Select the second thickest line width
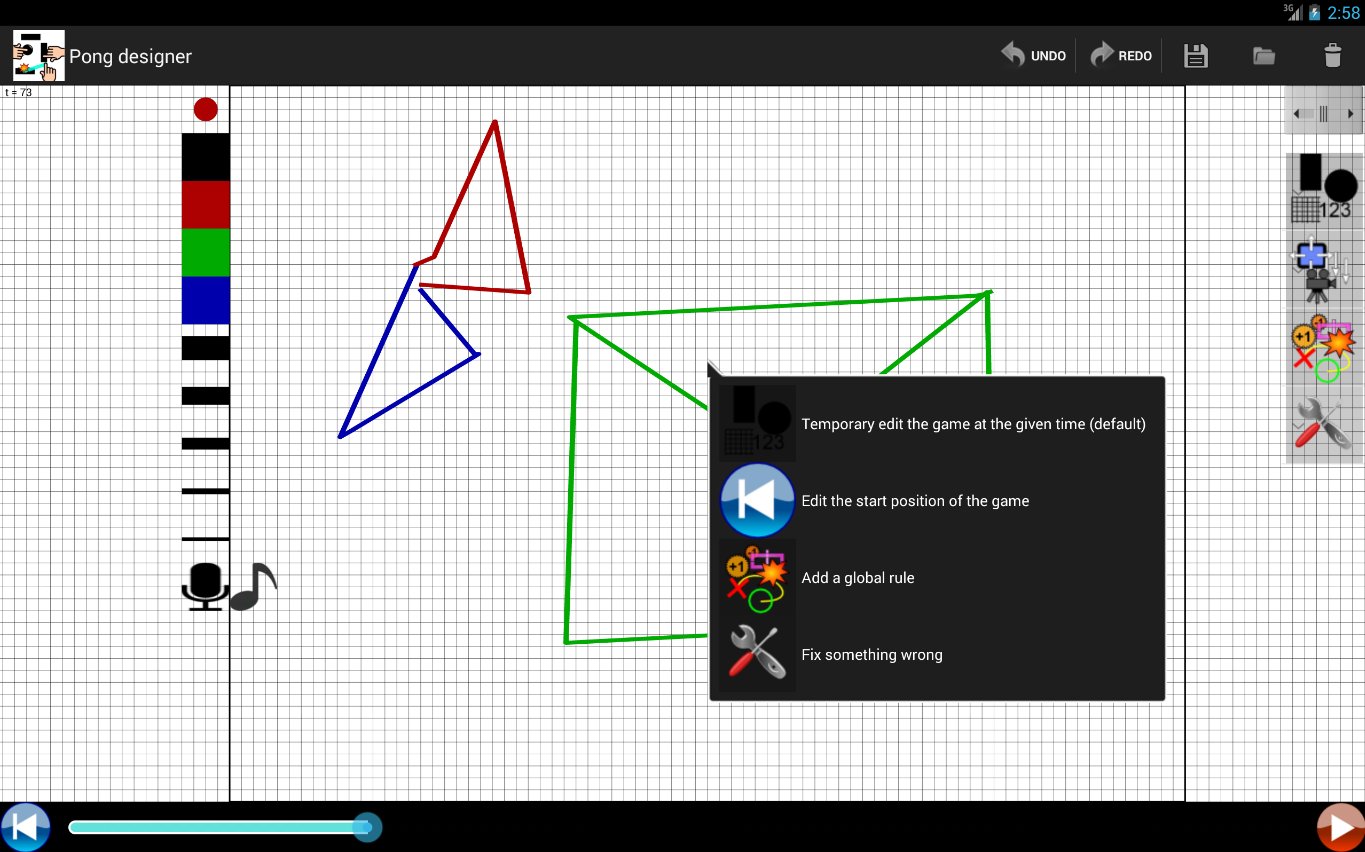Image resolution: width=1365 pixels, height=852 pixels. [205, 396]
